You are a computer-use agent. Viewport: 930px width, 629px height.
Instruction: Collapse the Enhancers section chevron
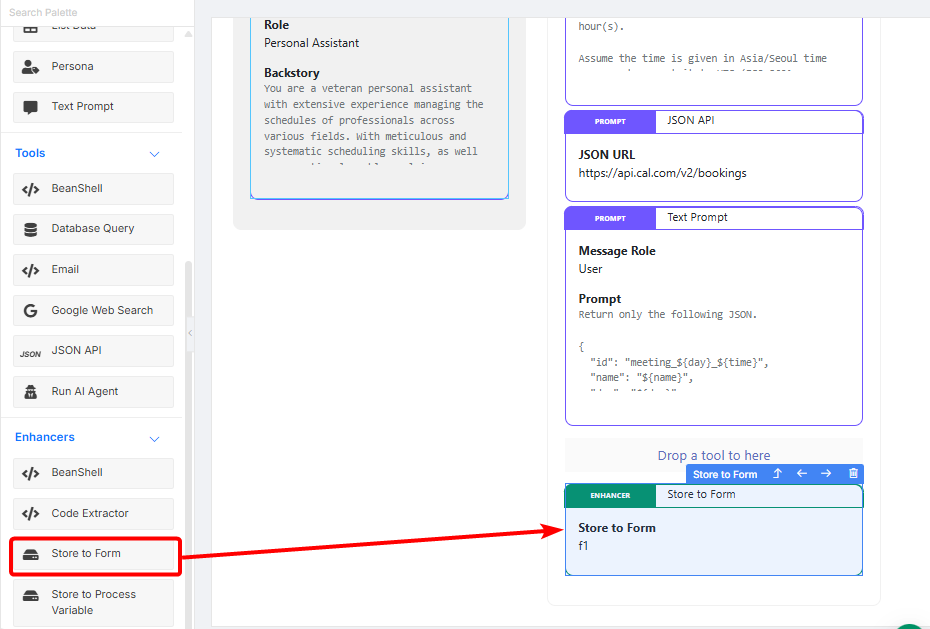coord(154,438)
